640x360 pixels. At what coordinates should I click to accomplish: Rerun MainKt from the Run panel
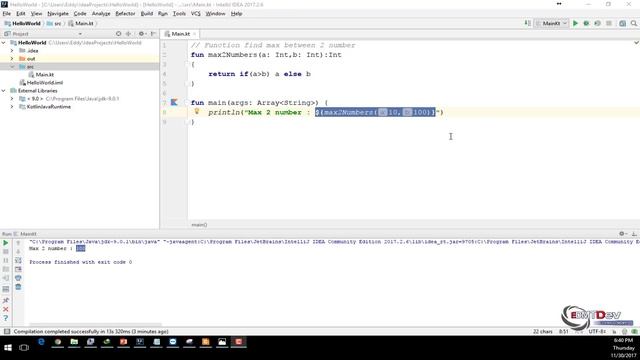pos(6,243)
